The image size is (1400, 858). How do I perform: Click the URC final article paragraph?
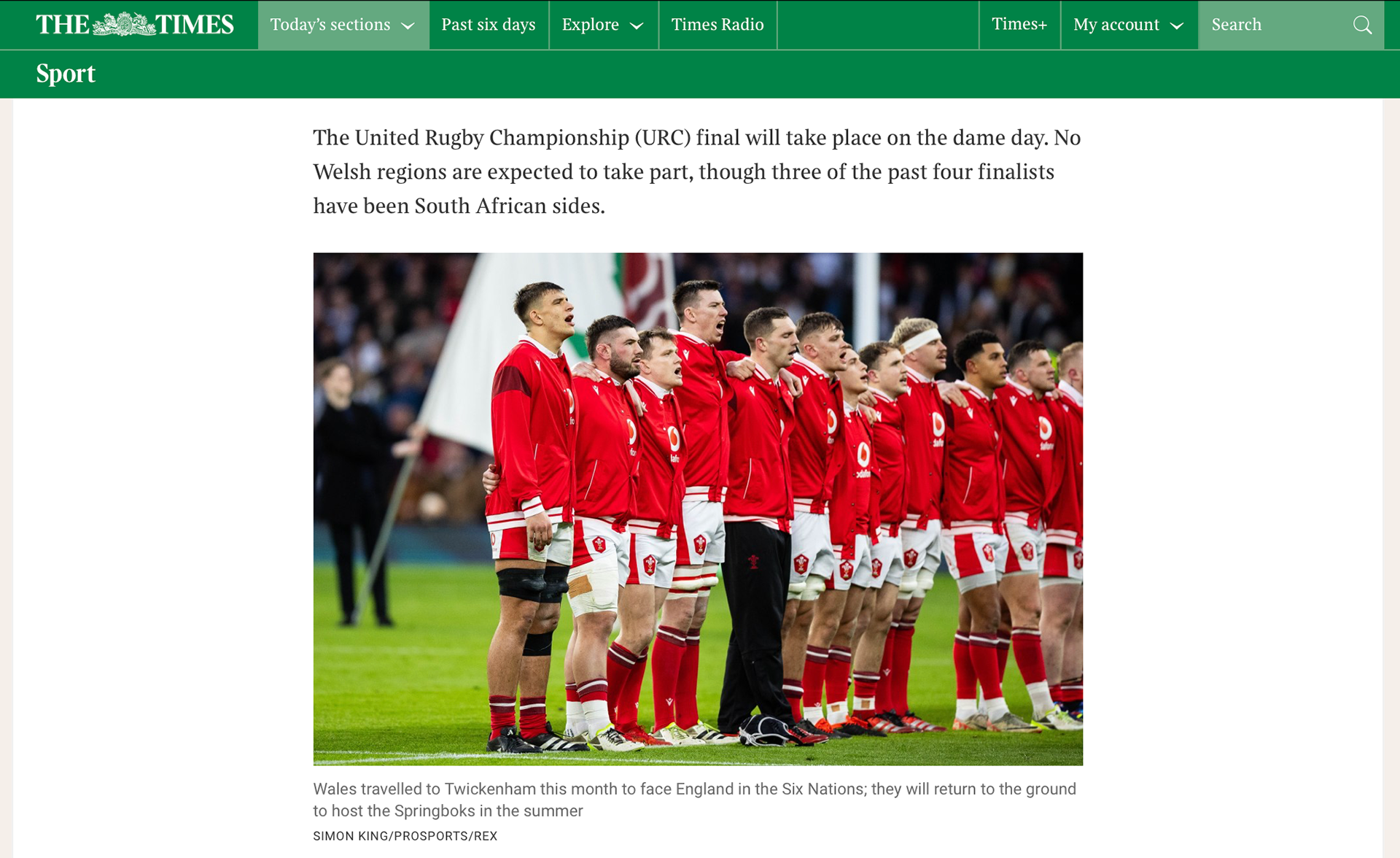coord(697,171)
